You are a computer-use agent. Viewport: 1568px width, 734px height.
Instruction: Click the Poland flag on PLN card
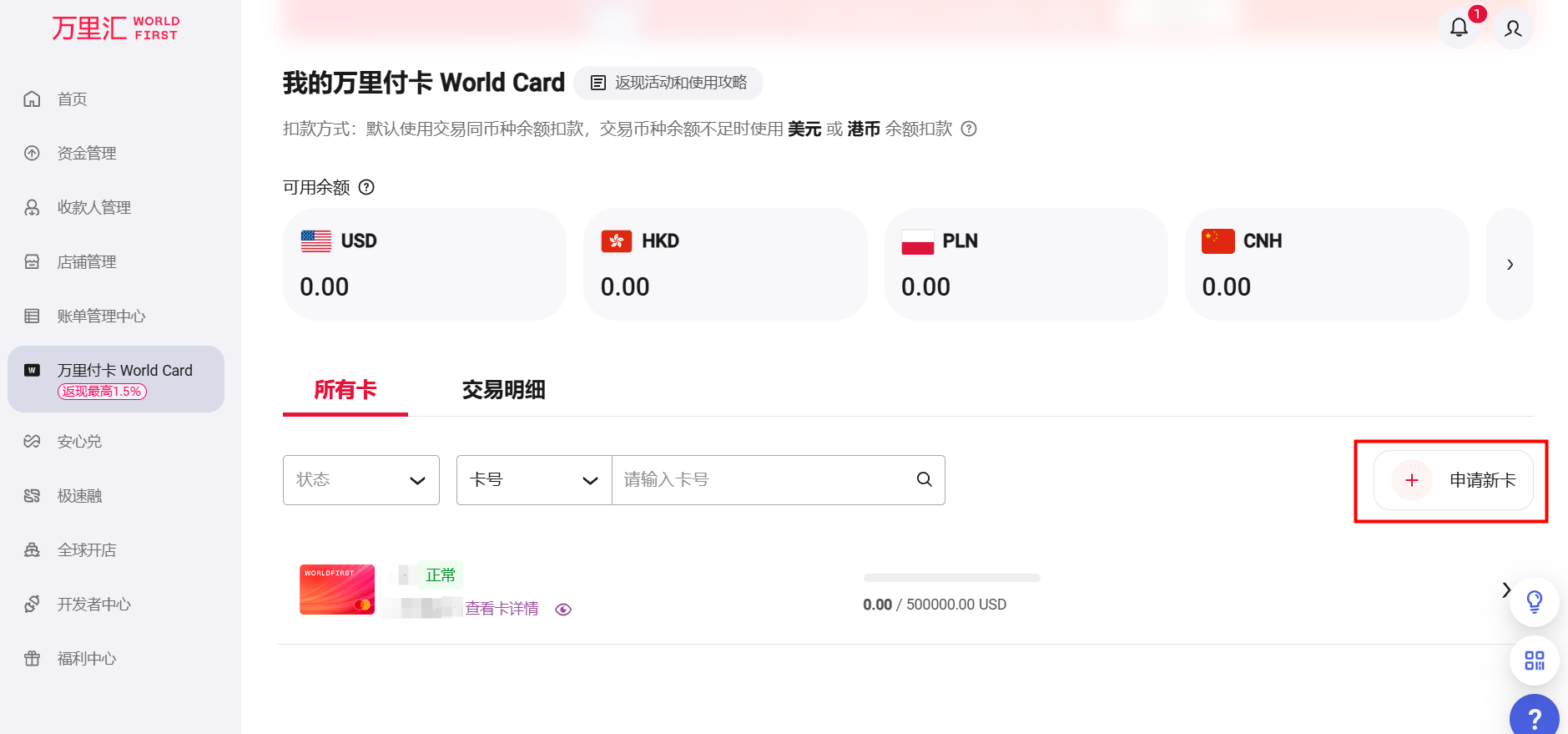(x=917, y=241)
